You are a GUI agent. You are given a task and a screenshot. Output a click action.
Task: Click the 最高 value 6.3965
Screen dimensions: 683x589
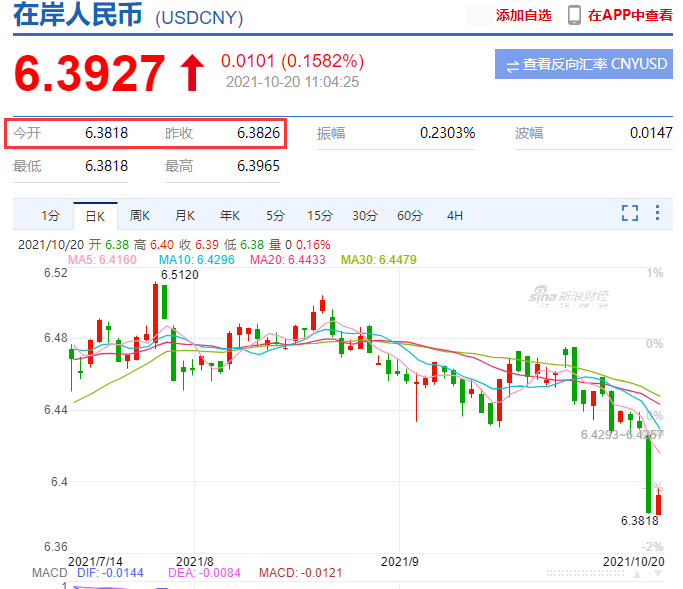258,166
